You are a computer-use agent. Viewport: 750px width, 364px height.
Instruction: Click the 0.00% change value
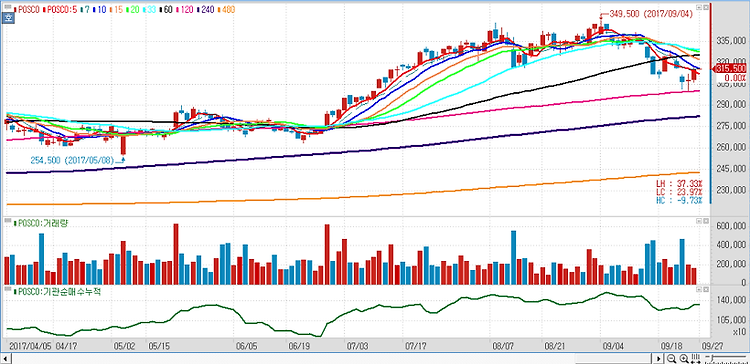point(734,77)
